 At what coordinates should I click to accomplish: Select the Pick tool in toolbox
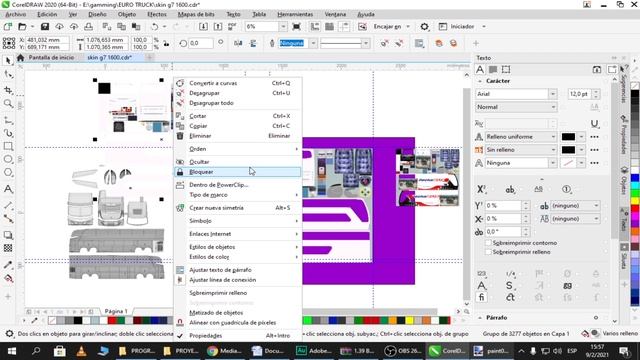pos(8,61)
